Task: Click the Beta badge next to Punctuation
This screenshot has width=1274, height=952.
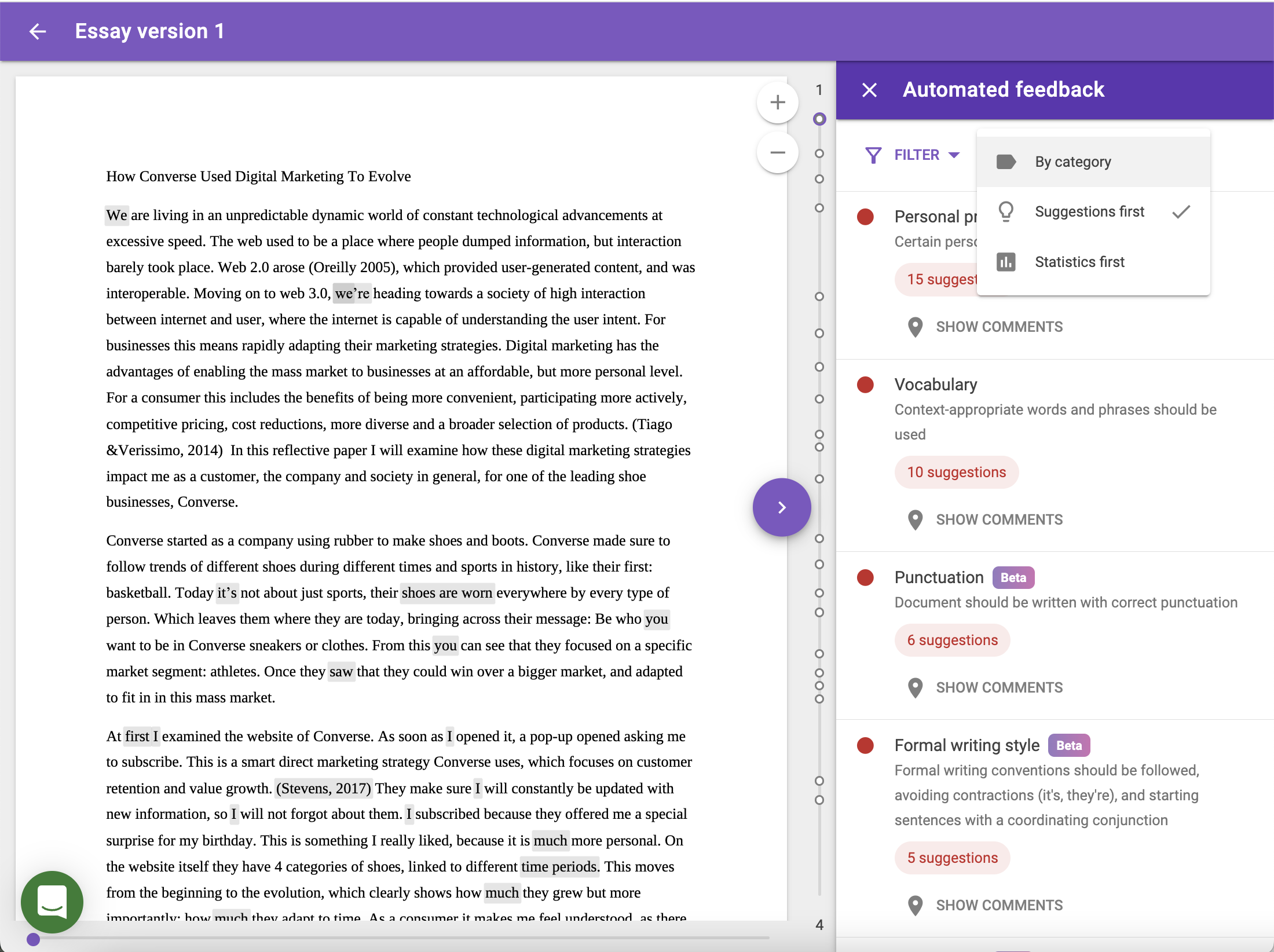Action: (x=1013, y=577)
